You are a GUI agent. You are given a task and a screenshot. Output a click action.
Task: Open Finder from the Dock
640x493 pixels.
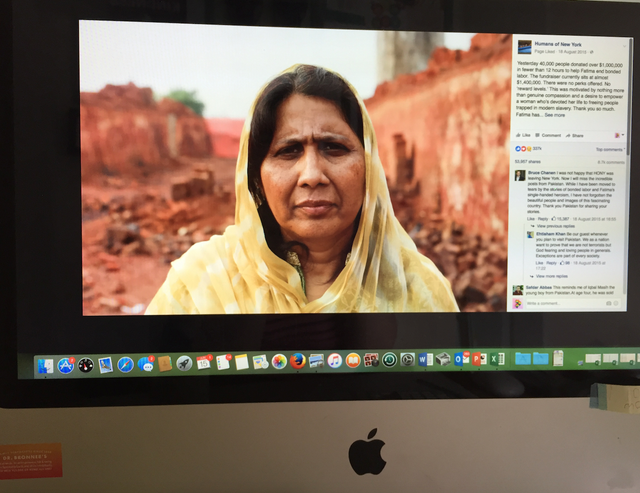click(x=46, y=366)
